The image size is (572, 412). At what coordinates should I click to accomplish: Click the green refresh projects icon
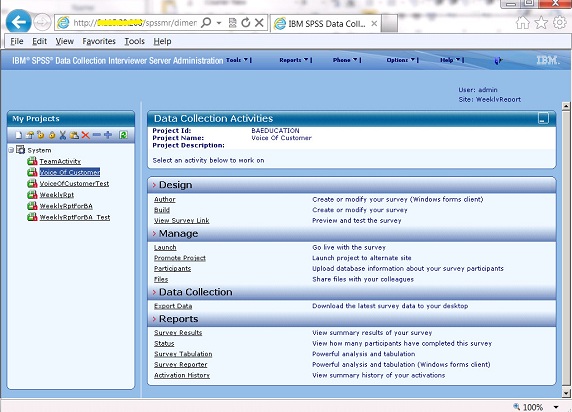(123, 135)
